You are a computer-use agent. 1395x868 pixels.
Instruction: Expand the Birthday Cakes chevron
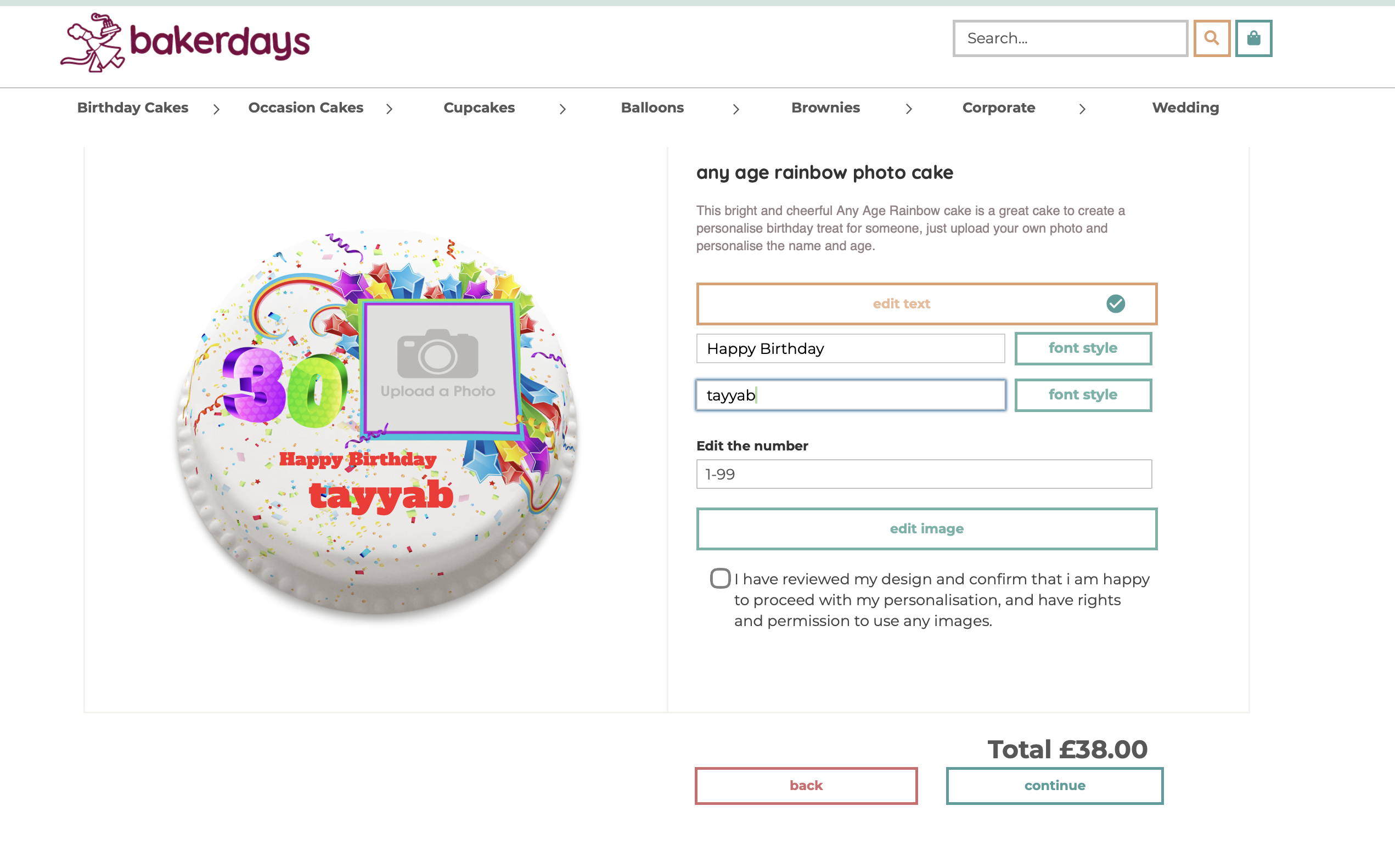pyautogui.click(x=216, y=109)
